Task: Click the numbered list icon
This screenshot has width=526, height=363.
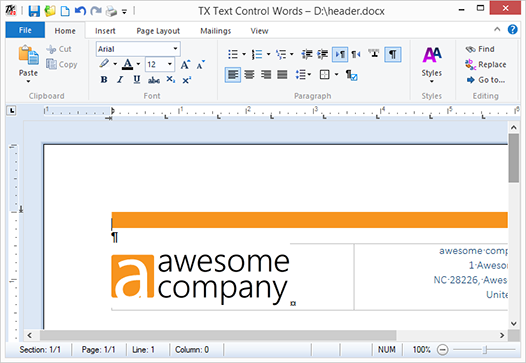Action: (257, 54)
